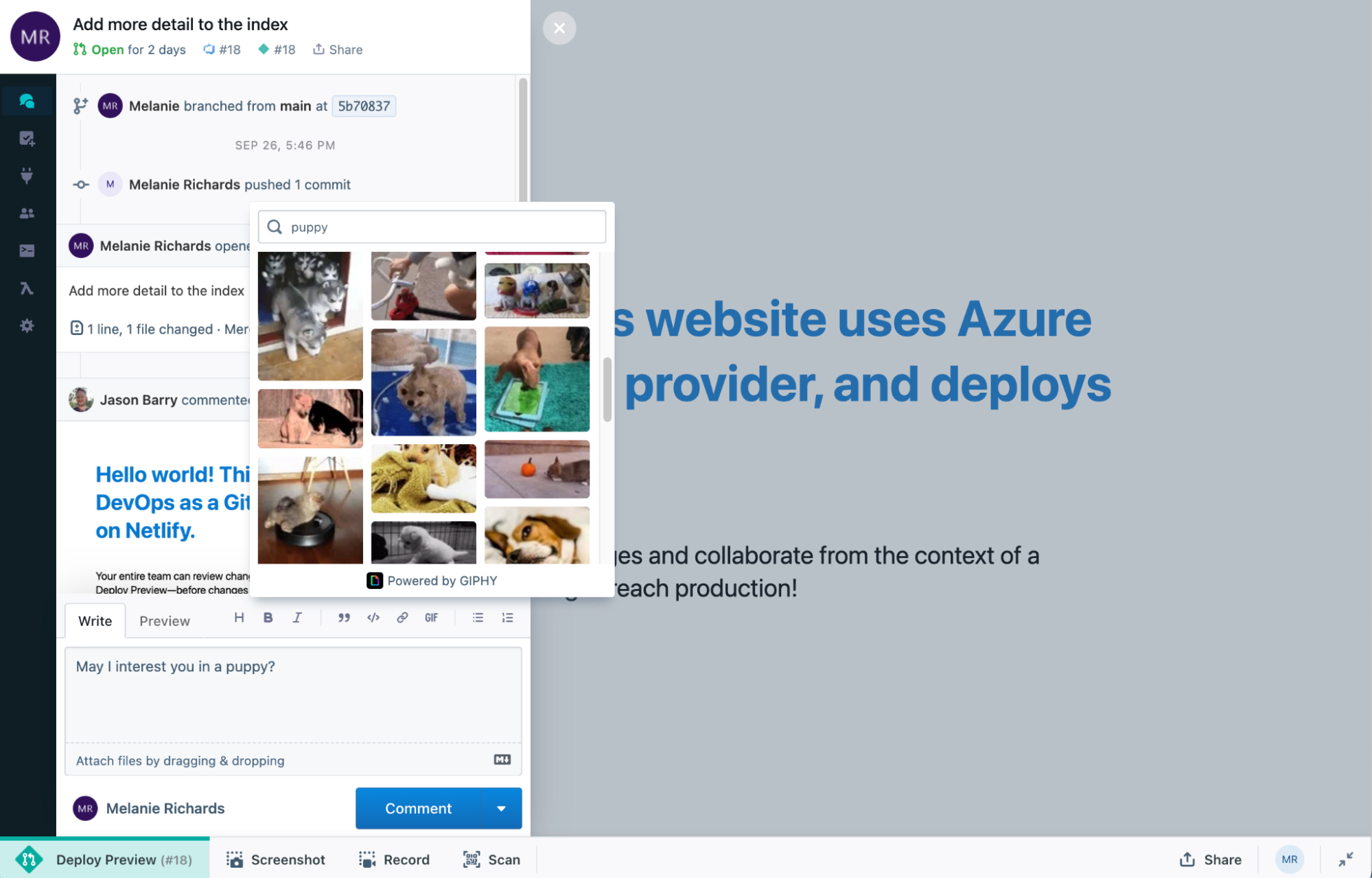Open commit hash 5b70837 link
The width and height of the screenshot is (1372, 878).
[364, 106]
